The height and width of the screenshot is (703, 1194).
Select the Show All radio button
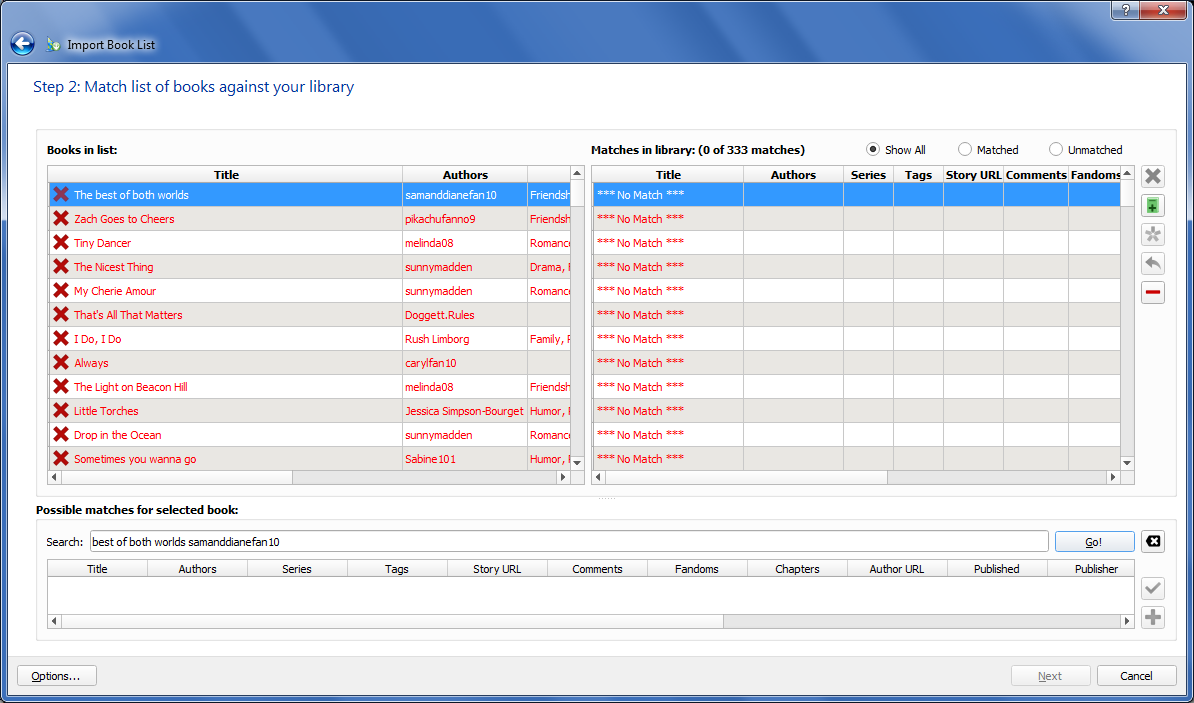pos(873,150)
